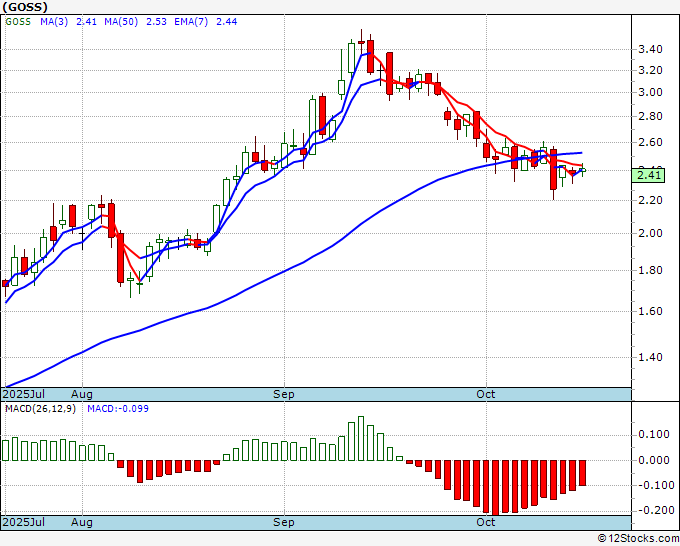
Task: Click the 0.100 MACD axis label
Action: tap(654, 435)
